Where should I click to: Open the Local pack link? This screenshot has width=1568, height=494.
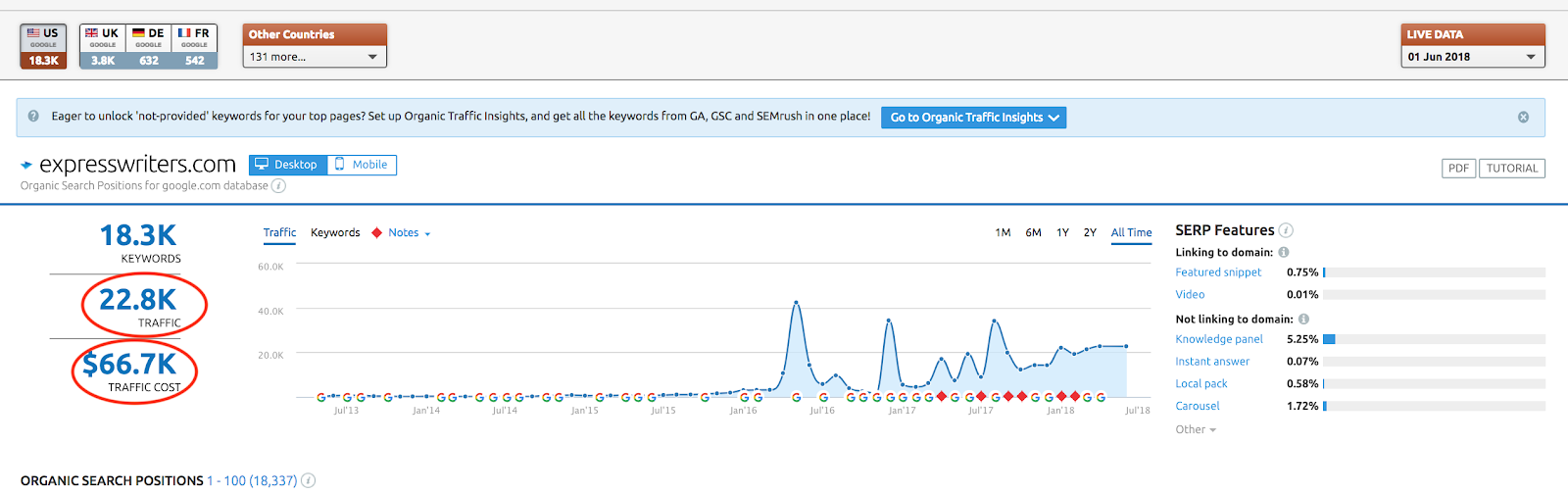point(1201,384)
